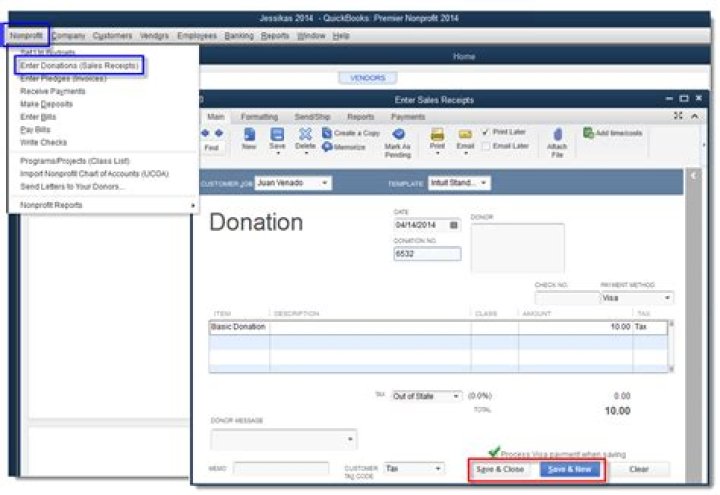The height and width of the screenshot is (495, 720).
Task: Toggle Process Visa payment when saving
Action: click(x=494, y=453)
